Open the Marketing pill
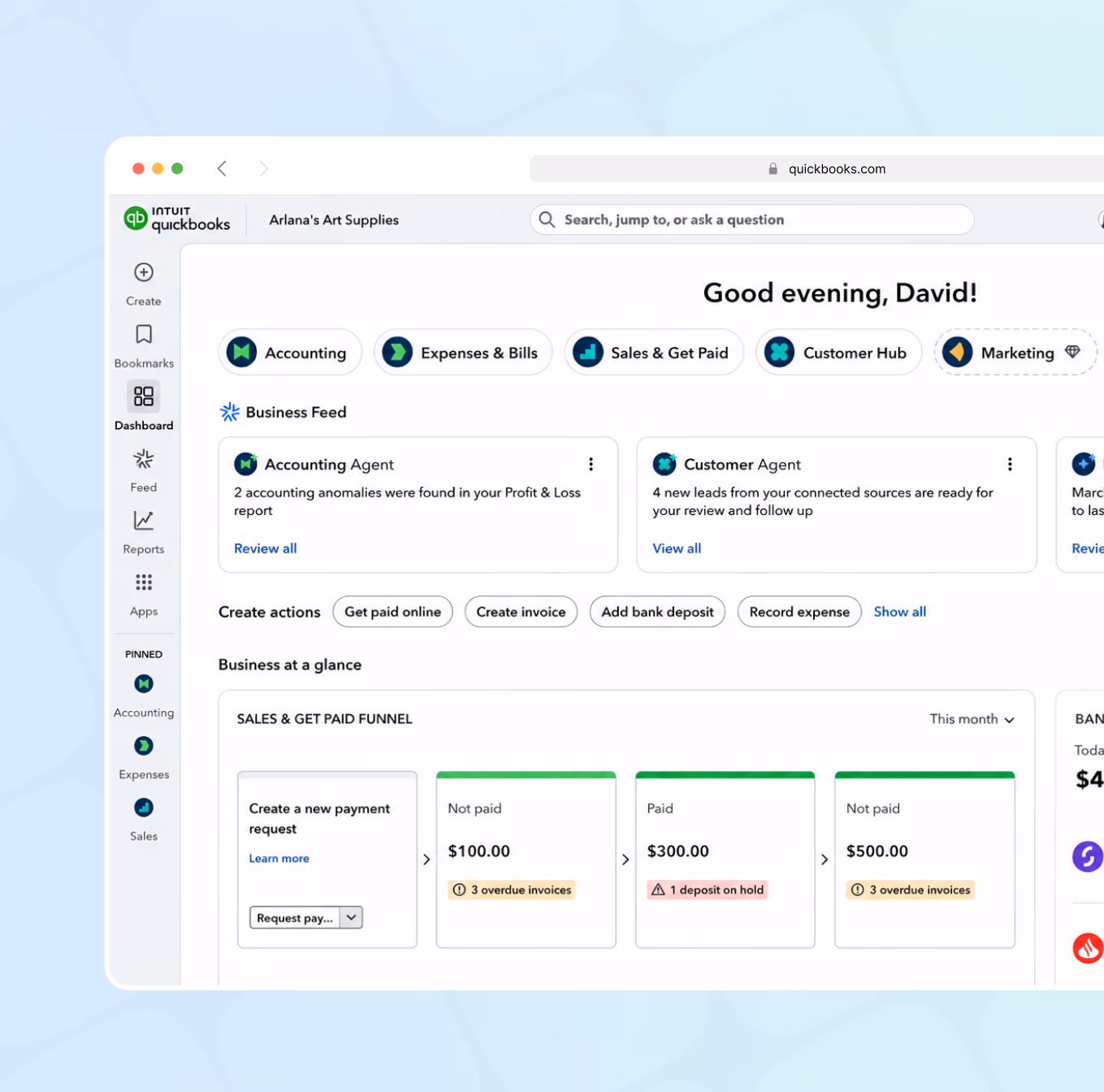Screen dimensions: 1104x1092 tap(1015, 352)
